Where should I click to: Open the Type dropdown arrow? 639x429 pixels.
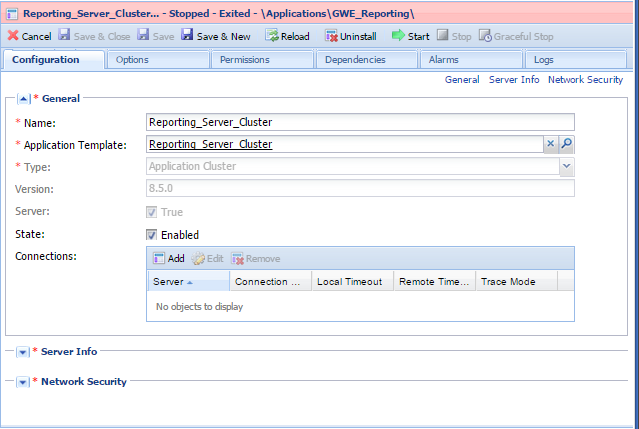coord(566,166)
